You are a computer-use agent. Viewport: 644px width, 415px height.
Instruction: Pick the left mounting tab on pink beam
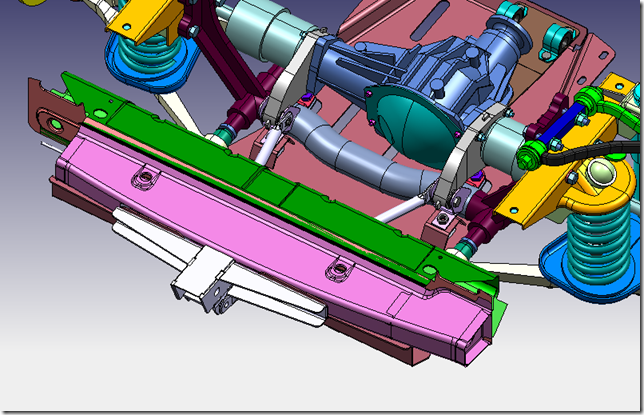(x=145, y=178)
